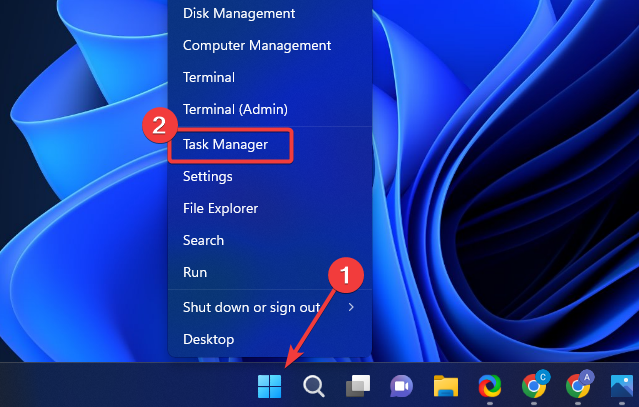Open Settings from the context menu

pyautogui.click(x=270, y=176)
